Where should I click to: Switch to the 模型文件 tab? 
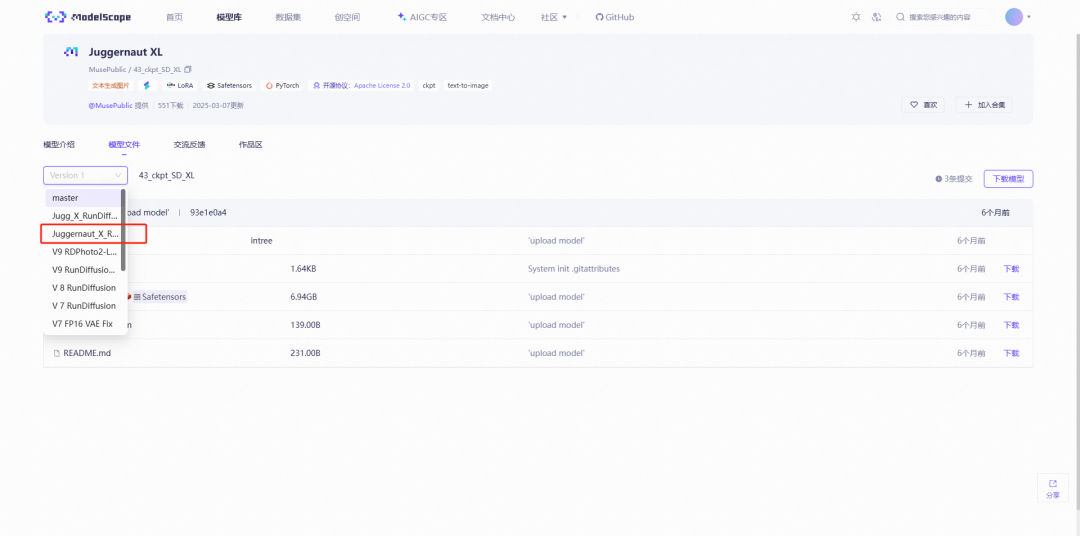pyautogui.click(x=124, y=145)
